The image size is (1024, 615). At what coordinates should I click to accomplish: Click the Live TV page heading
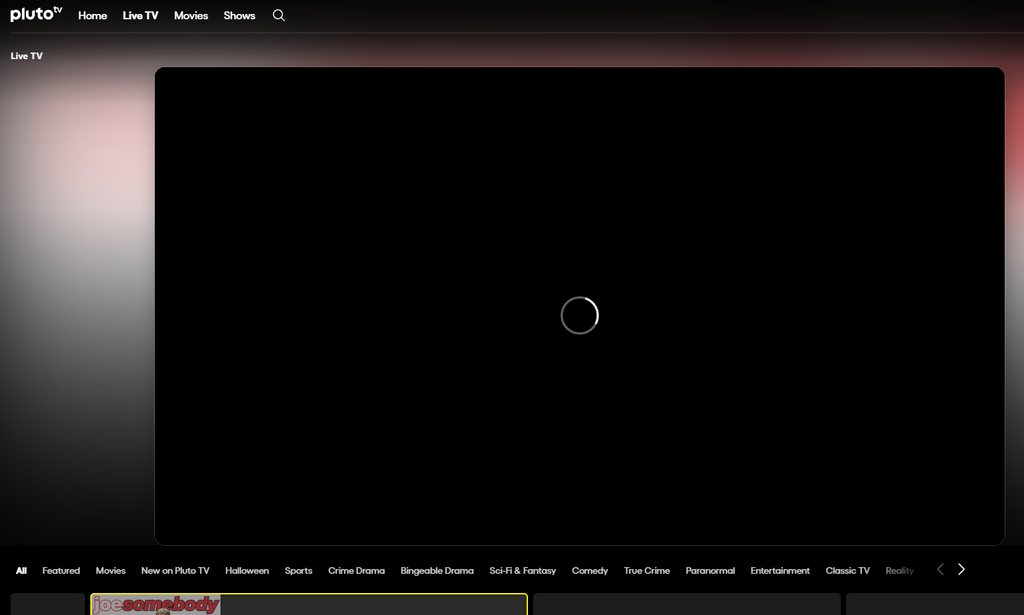27,56
